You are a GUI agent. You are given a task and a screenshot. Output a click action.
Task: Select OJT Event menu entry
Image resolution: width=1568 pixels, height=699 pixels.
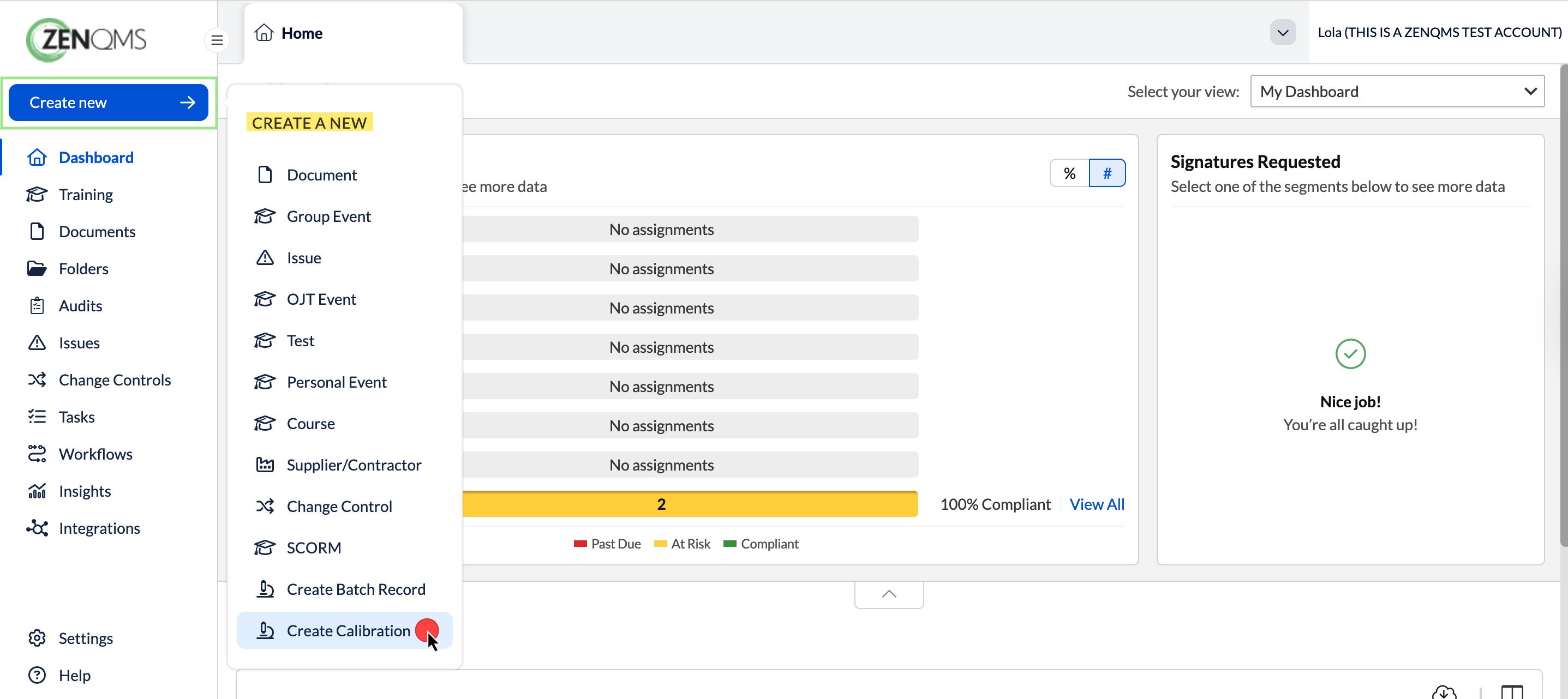tap(344, 299)
